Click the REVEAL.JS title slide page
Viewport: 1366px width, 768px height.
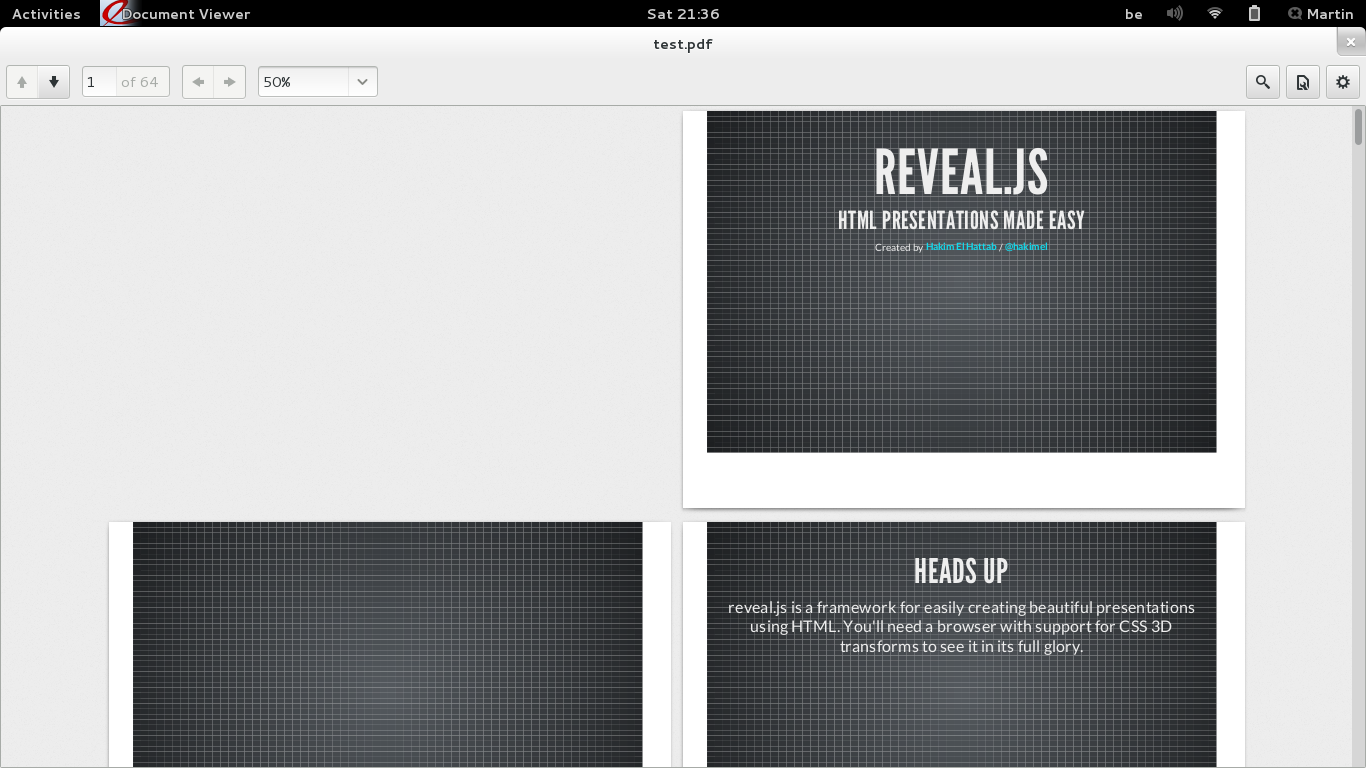pyautogui.click(x=964, y=309)
